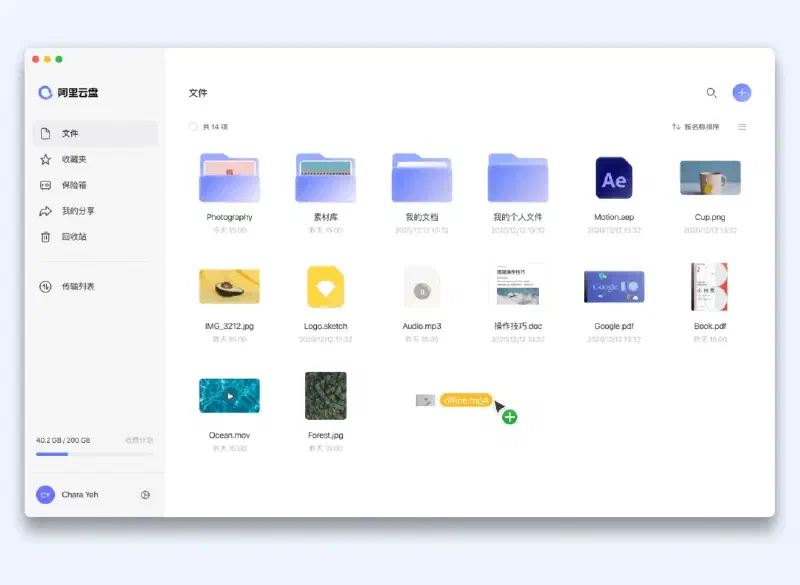Click the play button on Ocean.mov
800x585 pixels.
(x=230, y=396)
